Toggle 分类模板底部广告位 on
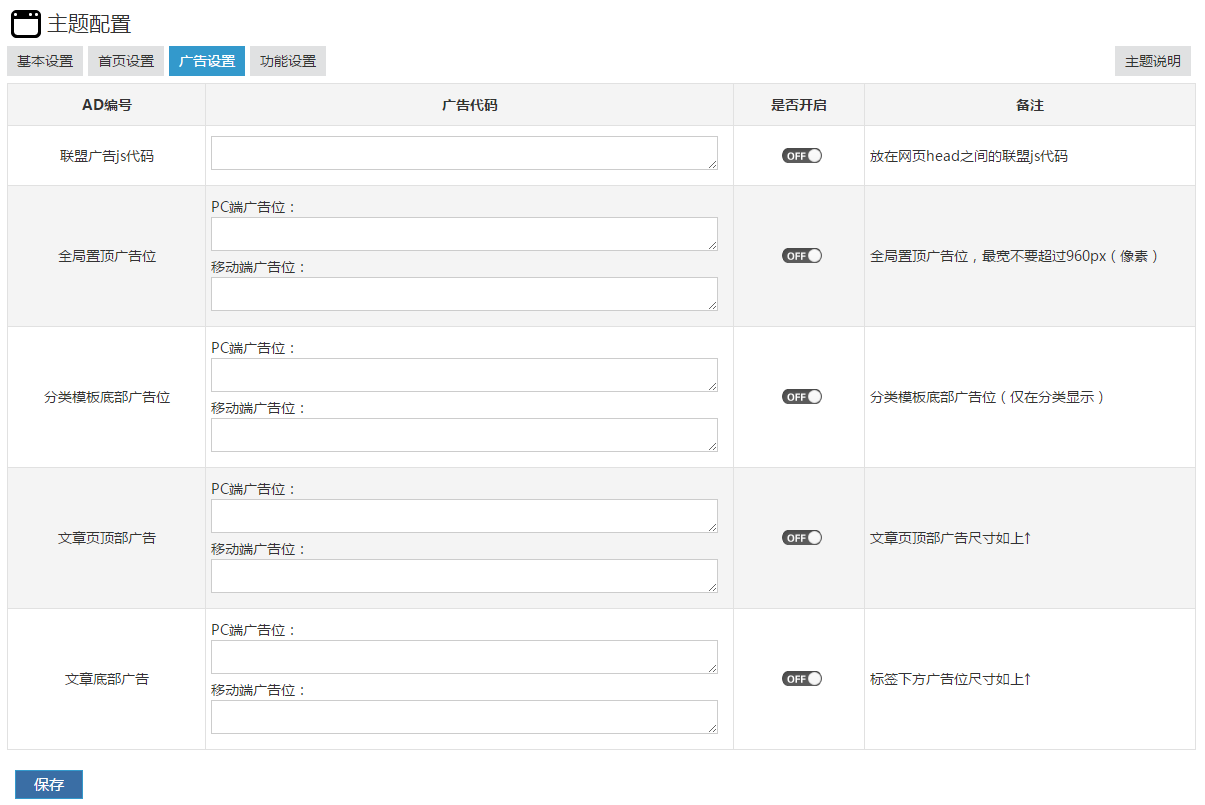Viewport: 1205px width, 805px height. (801, 397)
